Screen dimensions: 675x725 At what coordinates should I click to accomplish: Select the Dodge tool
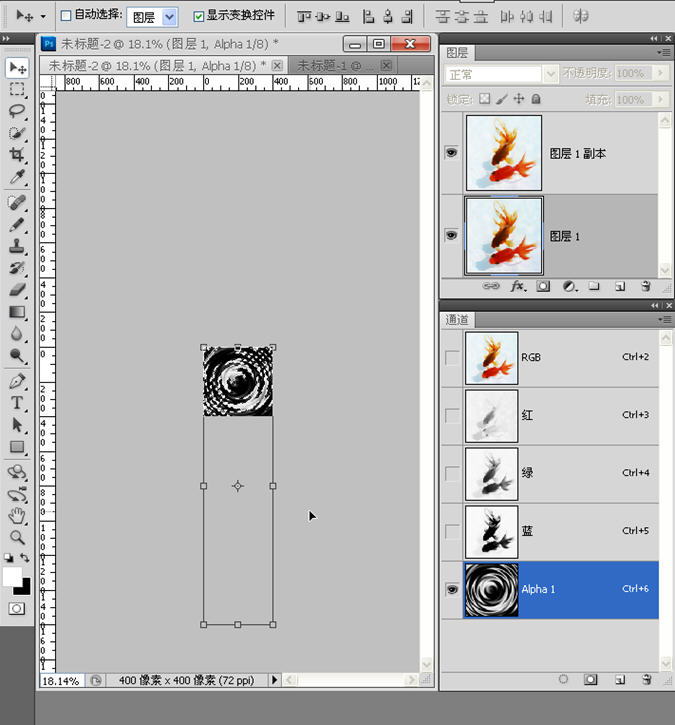click(17, 355)
